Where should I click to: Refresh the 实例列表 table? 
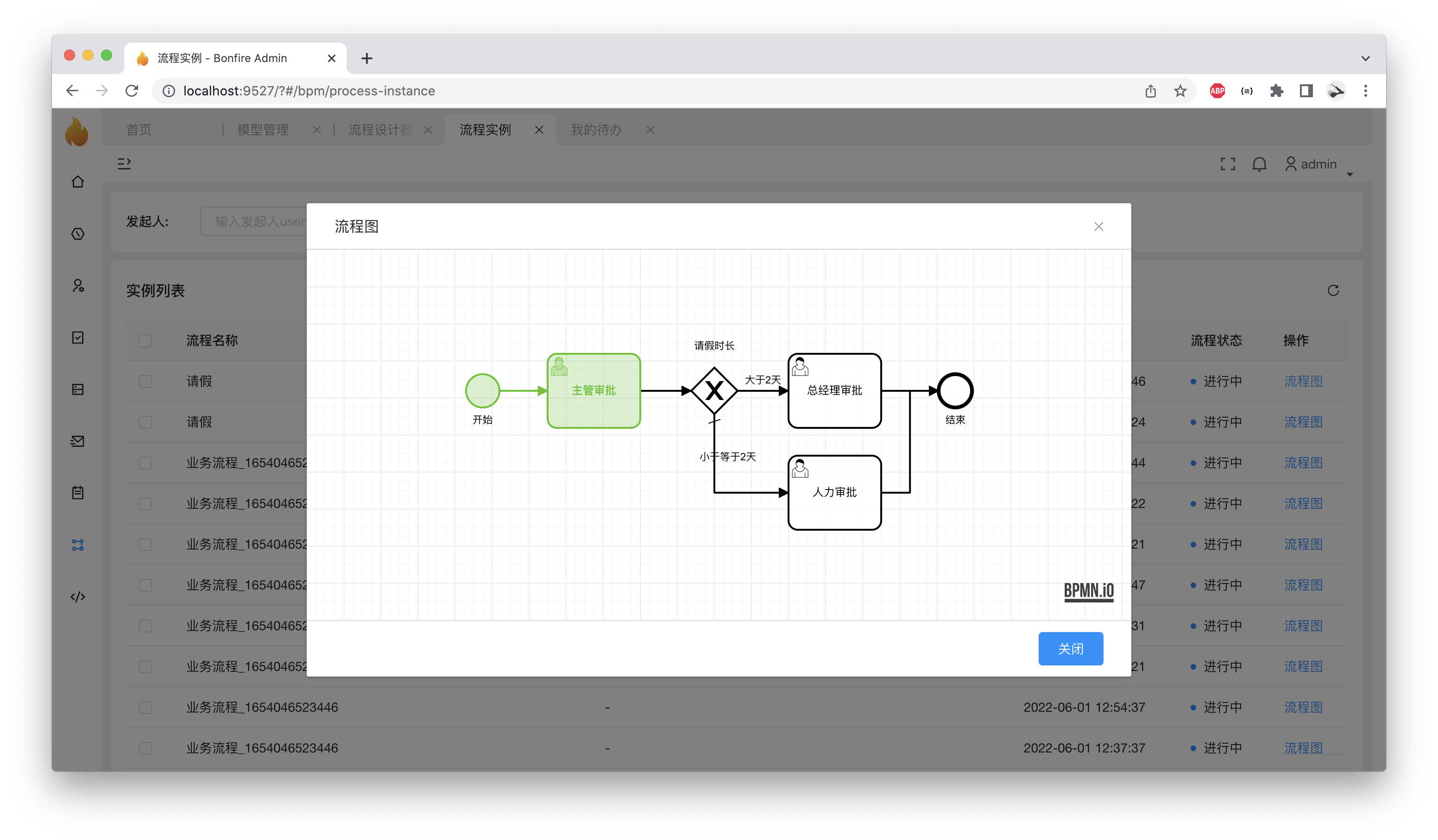1333,291
